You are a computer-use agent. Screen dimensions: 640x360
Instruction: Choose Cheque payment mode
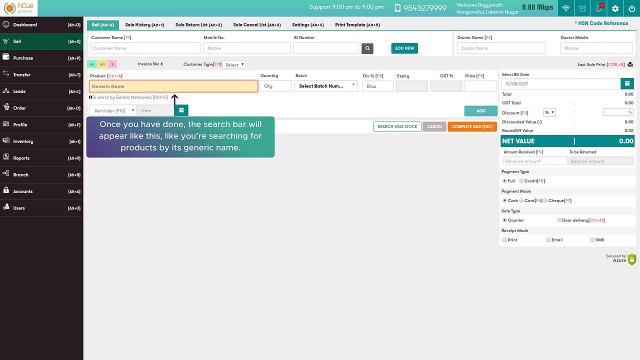(545, 200)
